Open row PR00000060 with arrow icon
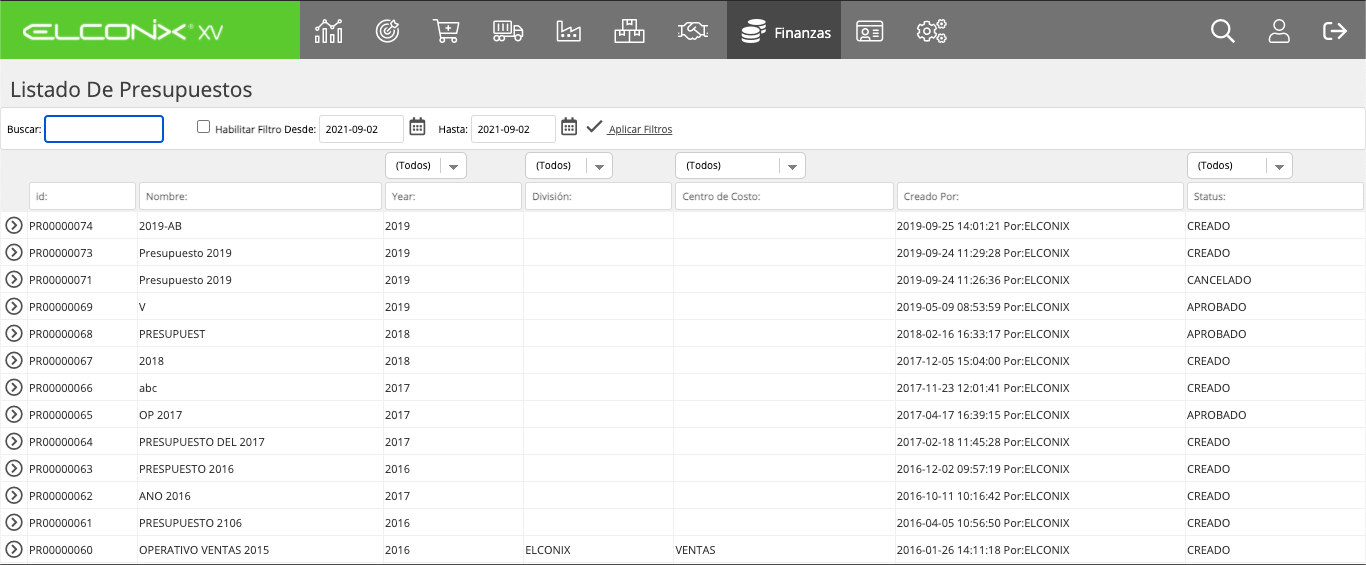 tap(14, 550)
